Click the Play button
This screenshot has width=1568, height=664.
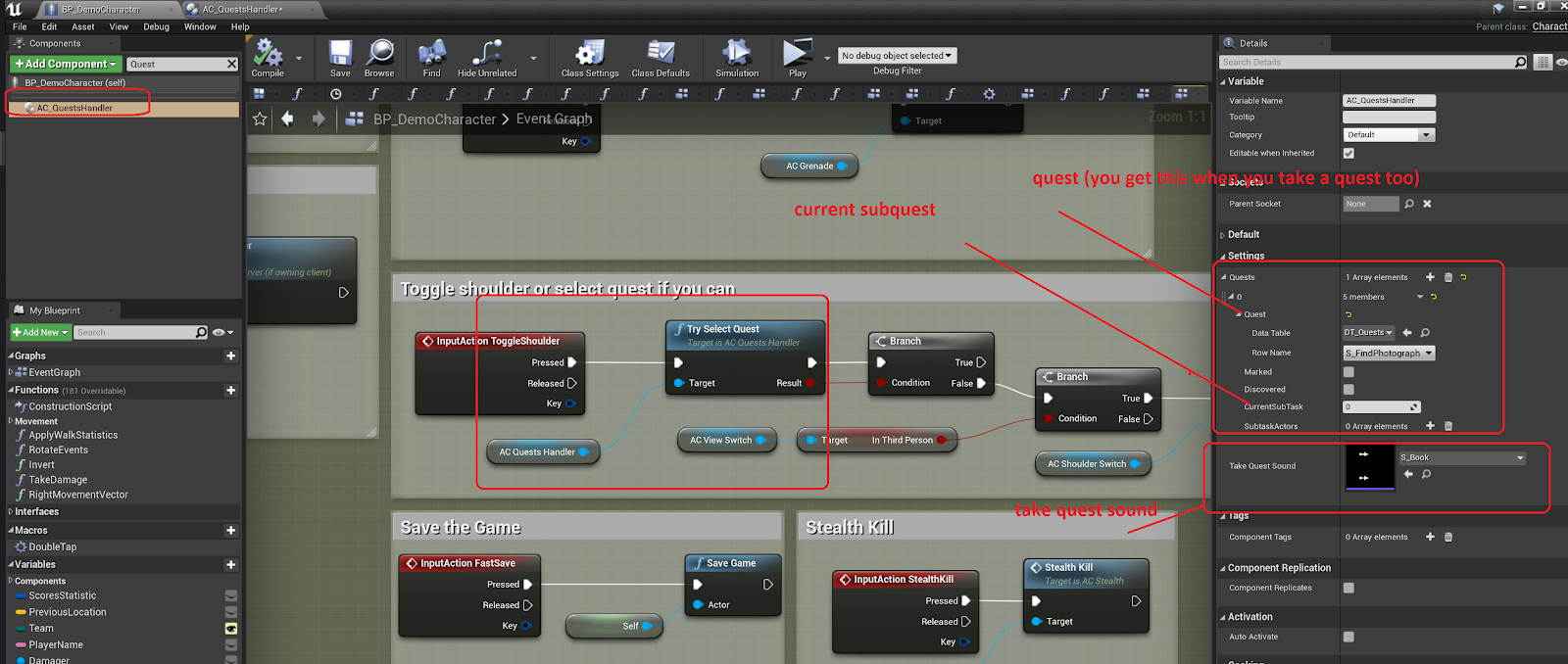coord(798,58)
